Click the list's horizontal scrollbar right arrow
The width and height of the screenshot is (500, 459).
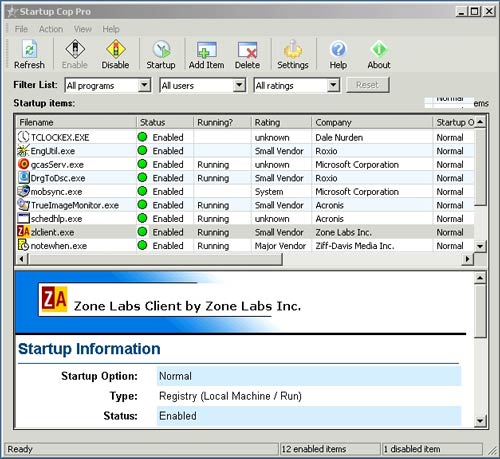pyautogui.click(x=467, y=259)
